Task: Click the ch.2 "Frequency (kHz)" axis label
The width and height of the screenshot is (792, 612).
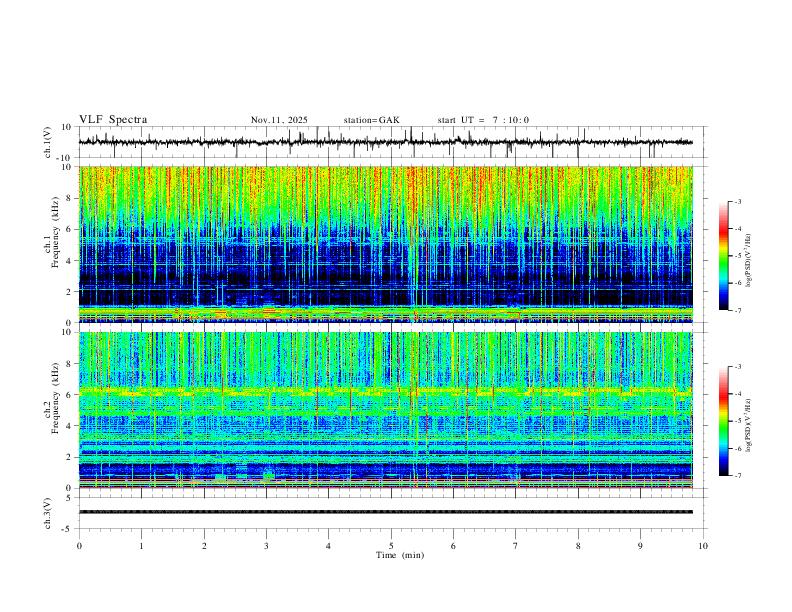Action: 55,398
